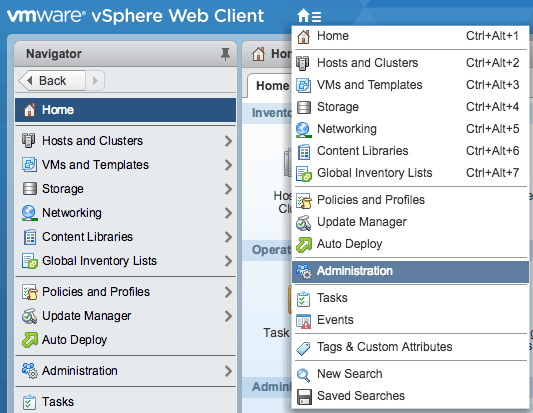Expand VMs and Templates chevron in Navigator
The height and width of the screenshot is (413, 533).
(228, 165)
